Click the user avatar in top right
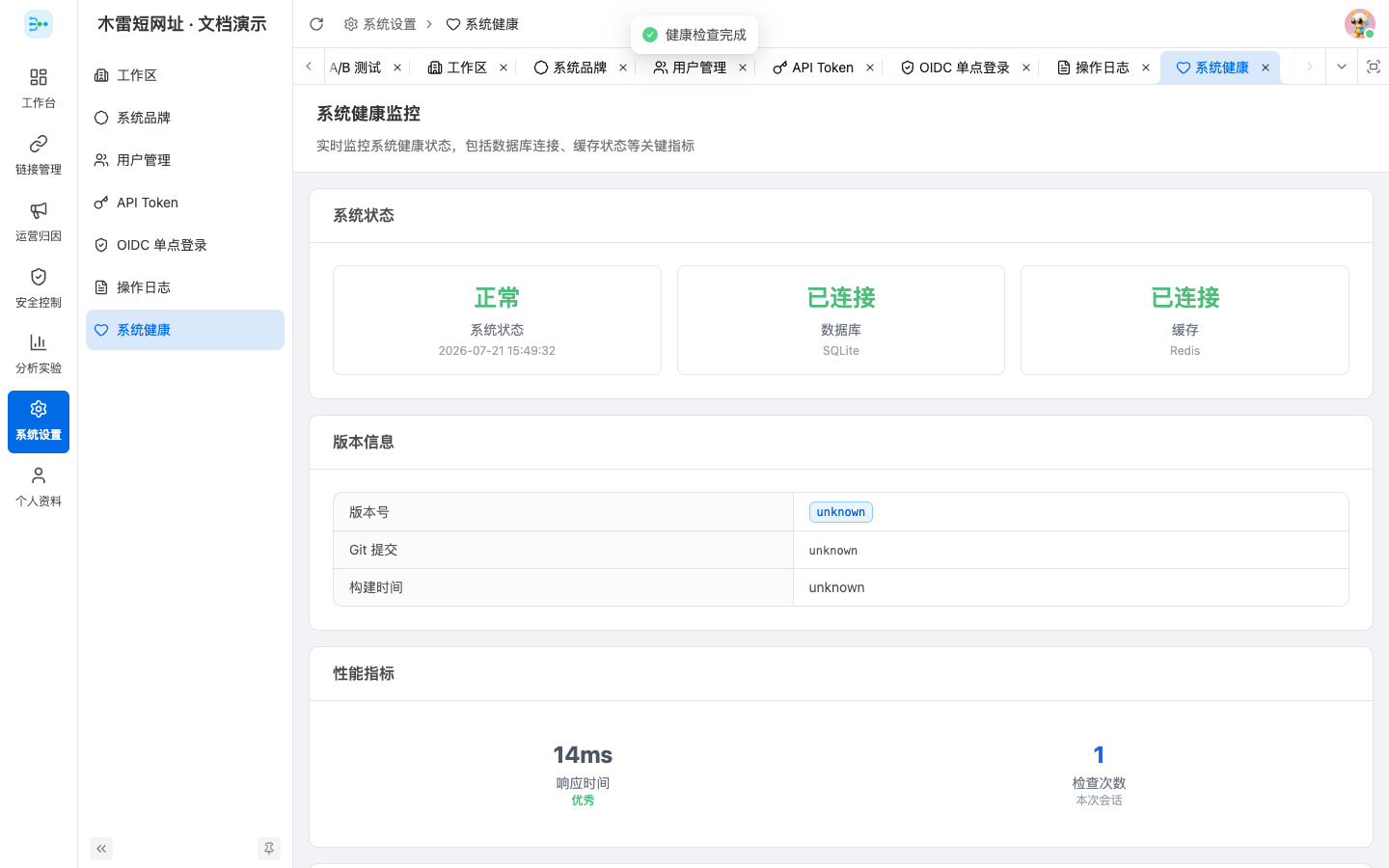This screenshot has width=1389, height=868. click(1359, 24)
